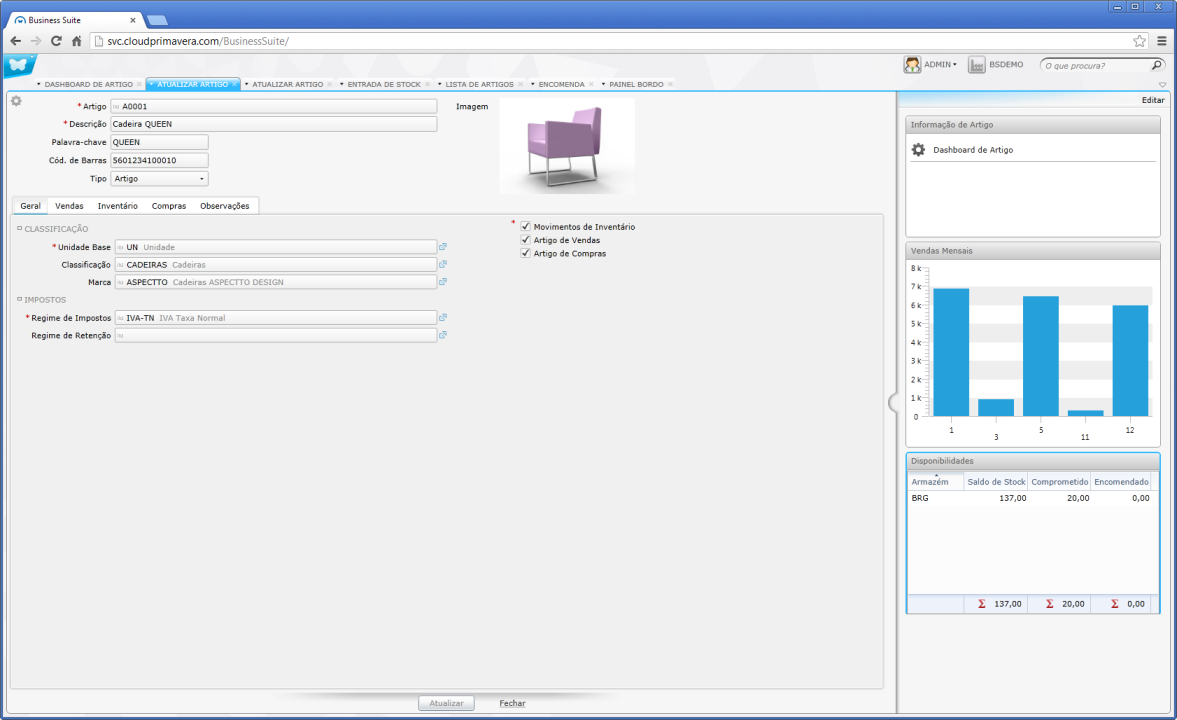Click the Editar link

(x=1152, y=100)
